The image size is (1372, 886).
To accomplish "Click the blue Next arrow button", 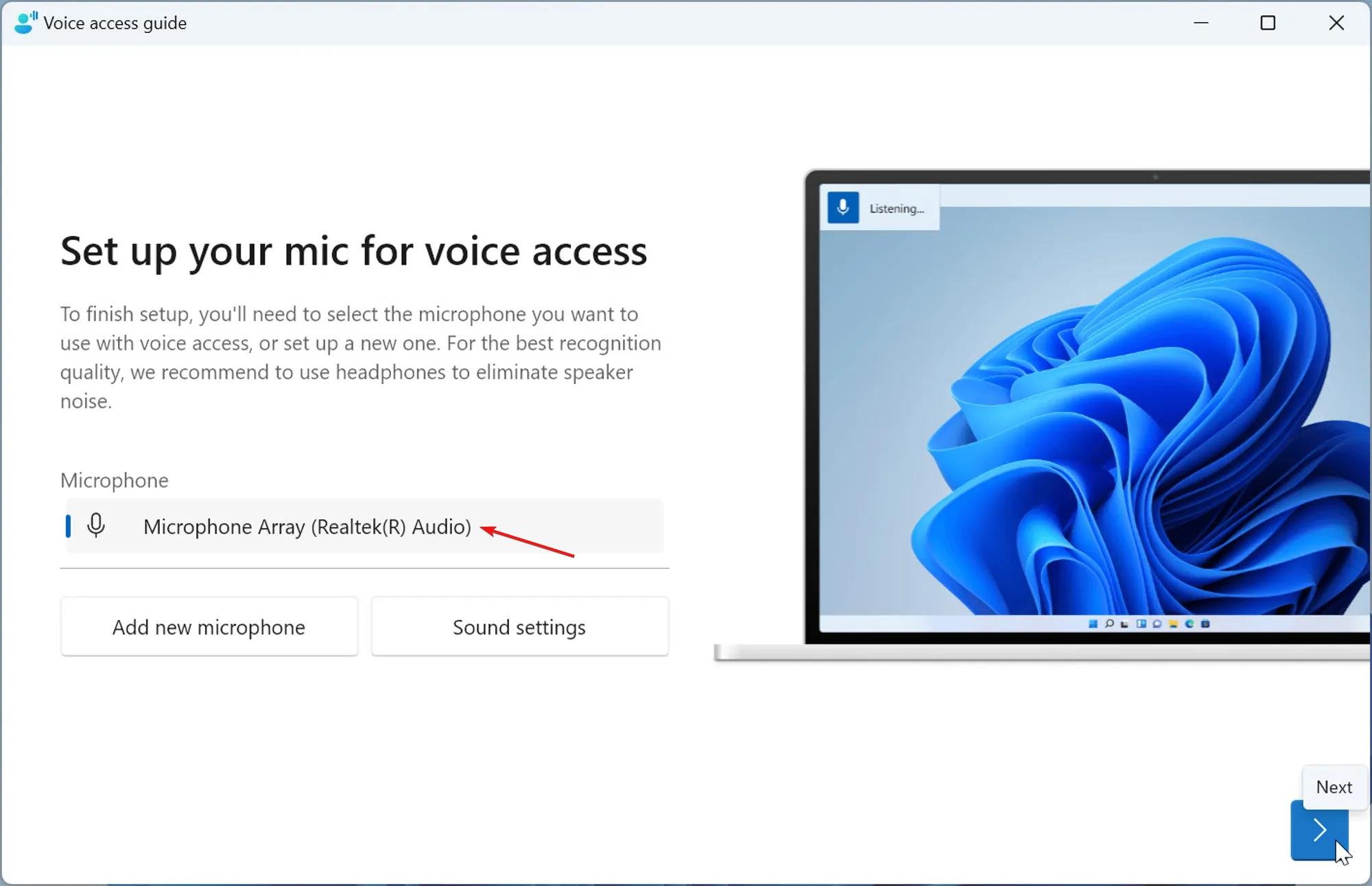I will click(x=1319, y=830).
